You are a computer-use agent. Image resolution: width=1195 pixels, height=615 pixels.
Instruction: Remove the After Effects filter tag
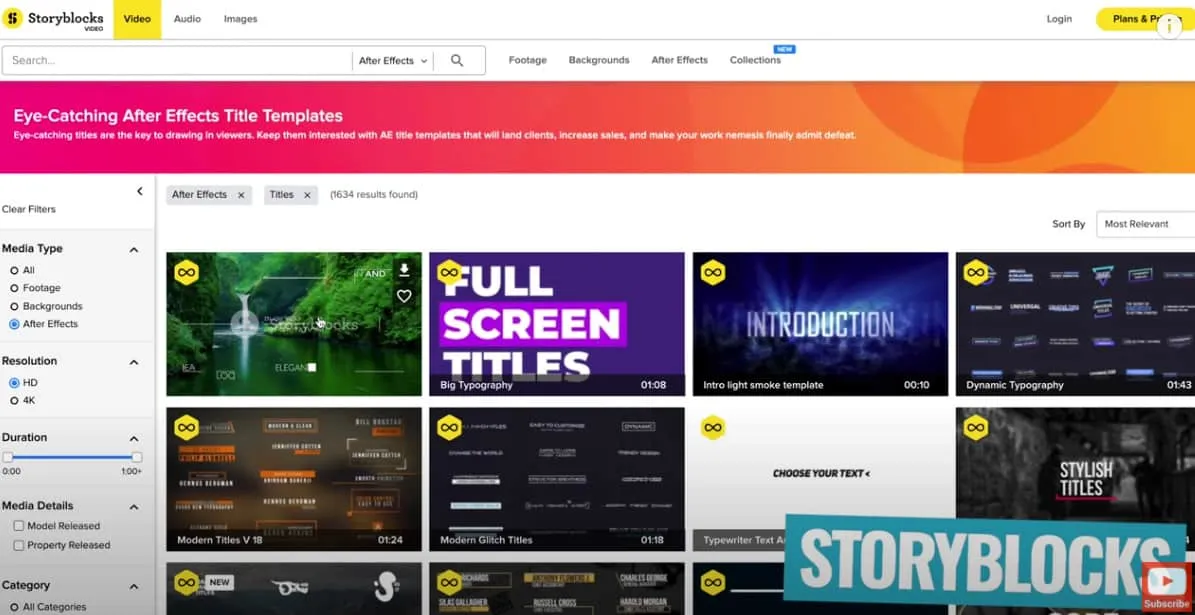point(241,195)
